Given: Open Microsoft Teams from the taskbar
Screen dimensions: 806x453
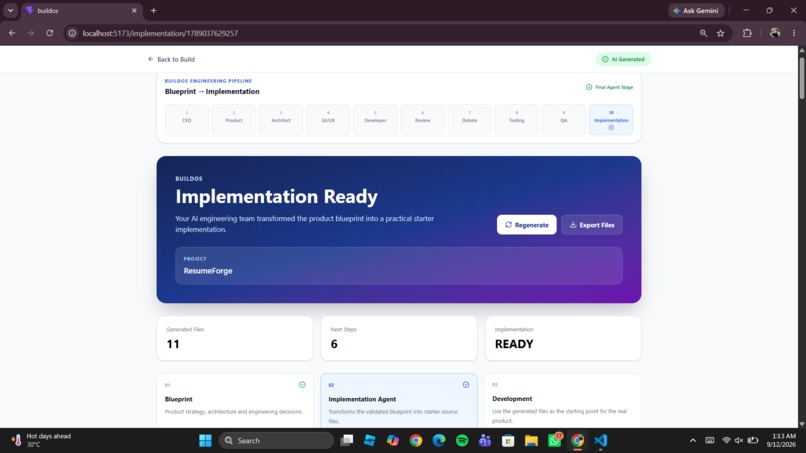Looking at the screenshot, I should (x=485, y=441).
